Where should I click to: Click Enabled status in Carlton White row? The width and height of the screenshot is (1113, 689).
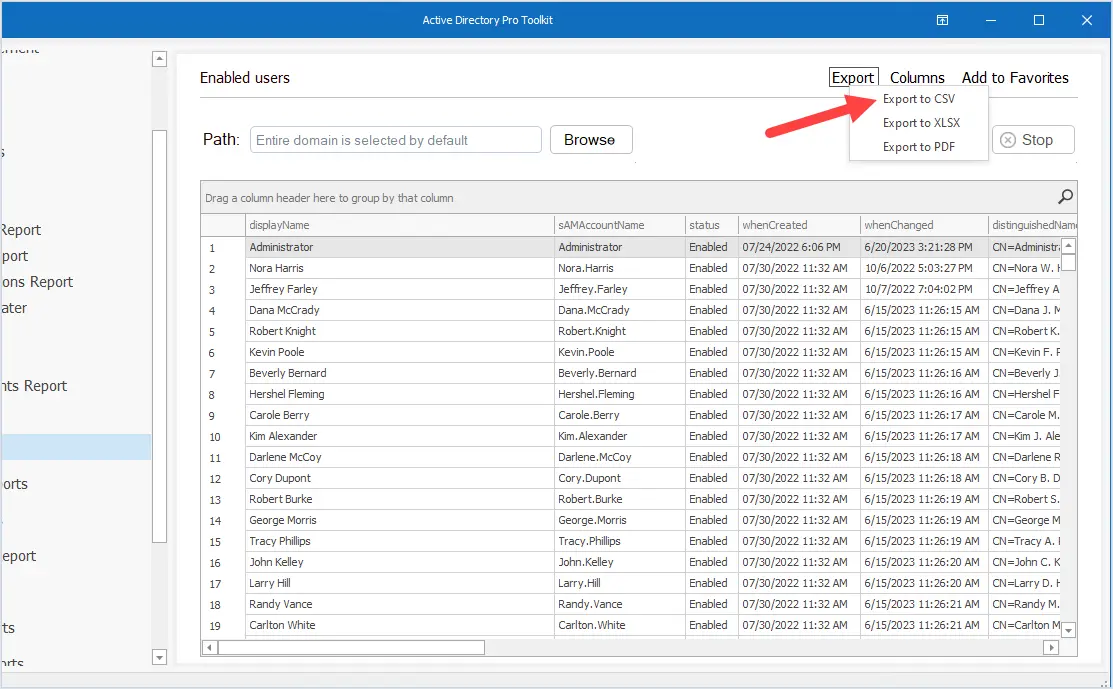click(x=711, y=625)
